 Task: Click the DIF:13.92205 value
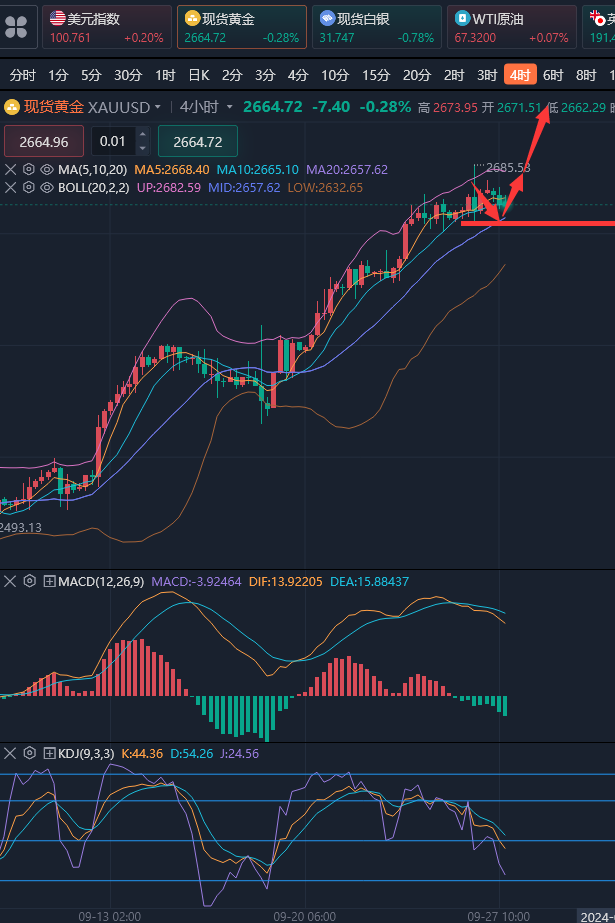[x=285, y=582]
